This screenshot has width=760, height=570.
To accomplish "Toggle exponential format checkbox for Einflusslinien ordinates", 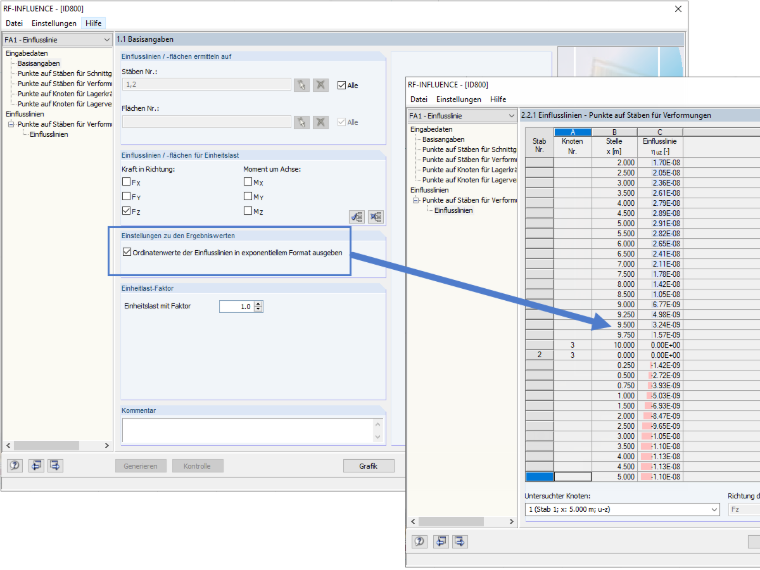I will [x=127, y=252].
